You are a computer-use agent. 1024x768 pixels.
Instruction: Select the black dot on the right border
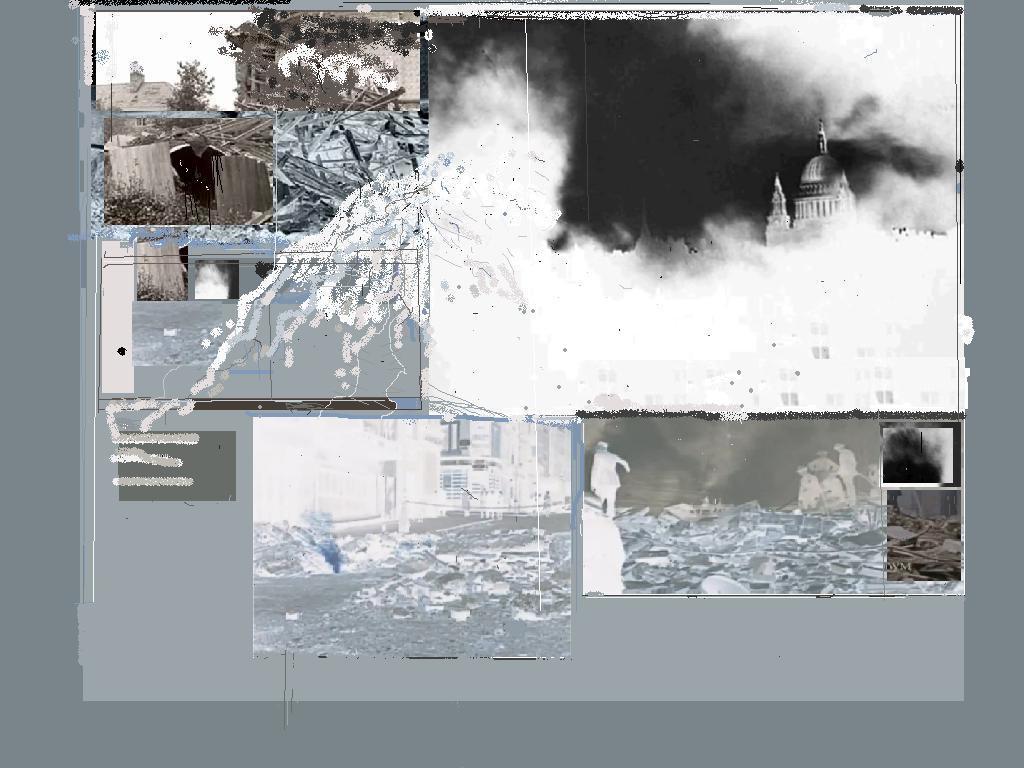tap(960, 166)
